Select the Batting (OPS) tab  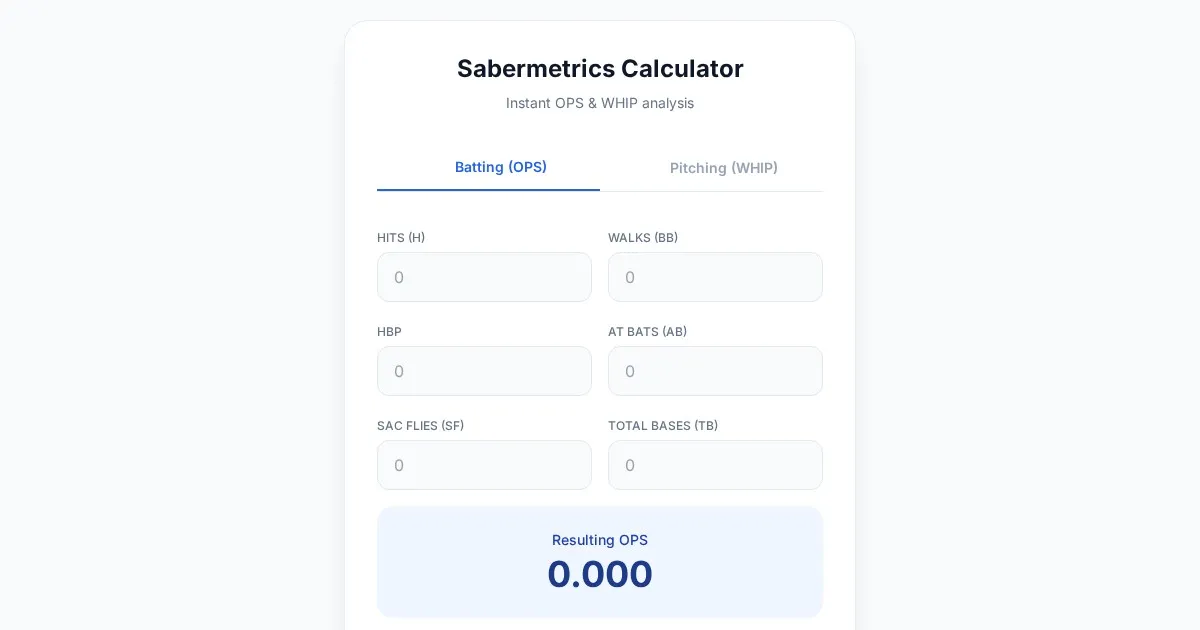500,167
